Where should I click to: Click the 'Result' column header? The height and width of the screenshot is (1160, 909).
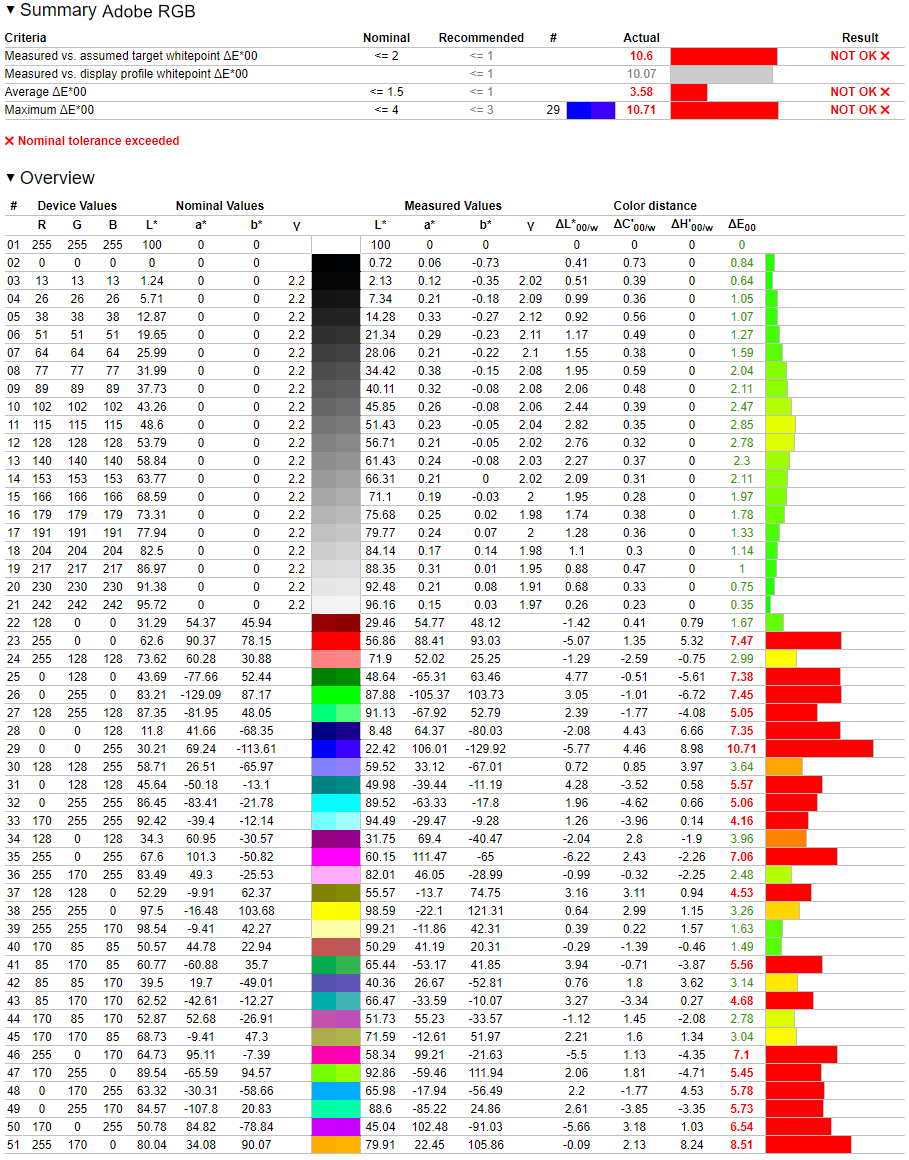click(x=860, y=38)
